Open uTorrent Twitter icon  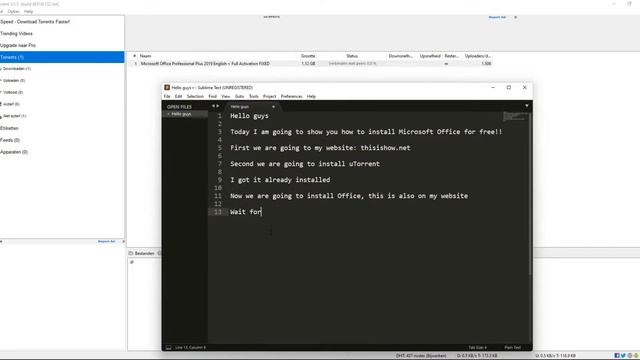[x=623, y=356]
